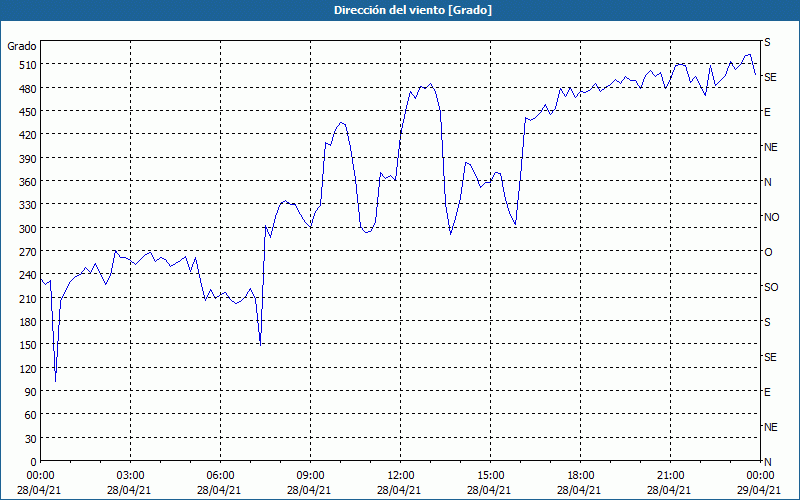Click the 03:00 time axis label

coord(130,476)
